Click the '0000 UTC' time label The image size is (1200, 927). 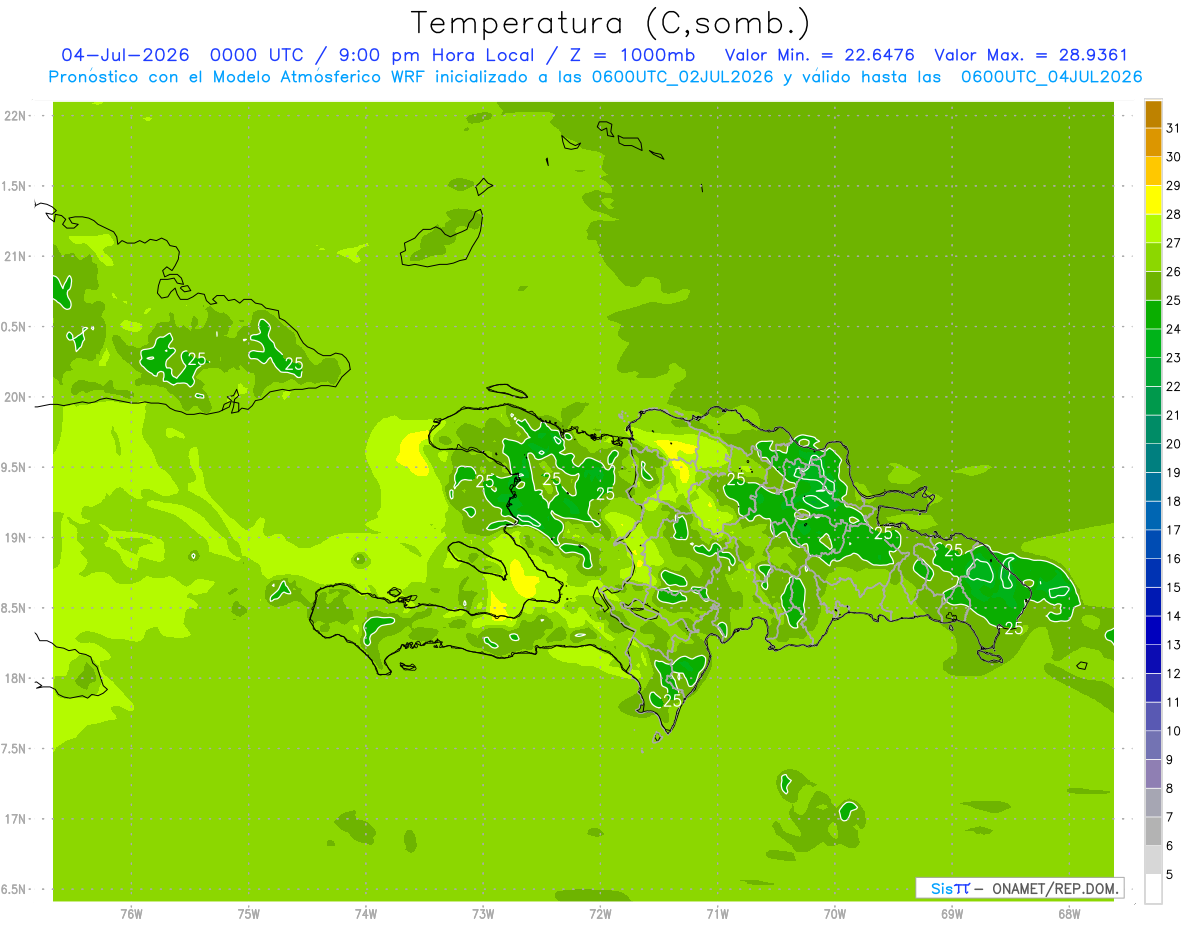[x=255, y=55]
